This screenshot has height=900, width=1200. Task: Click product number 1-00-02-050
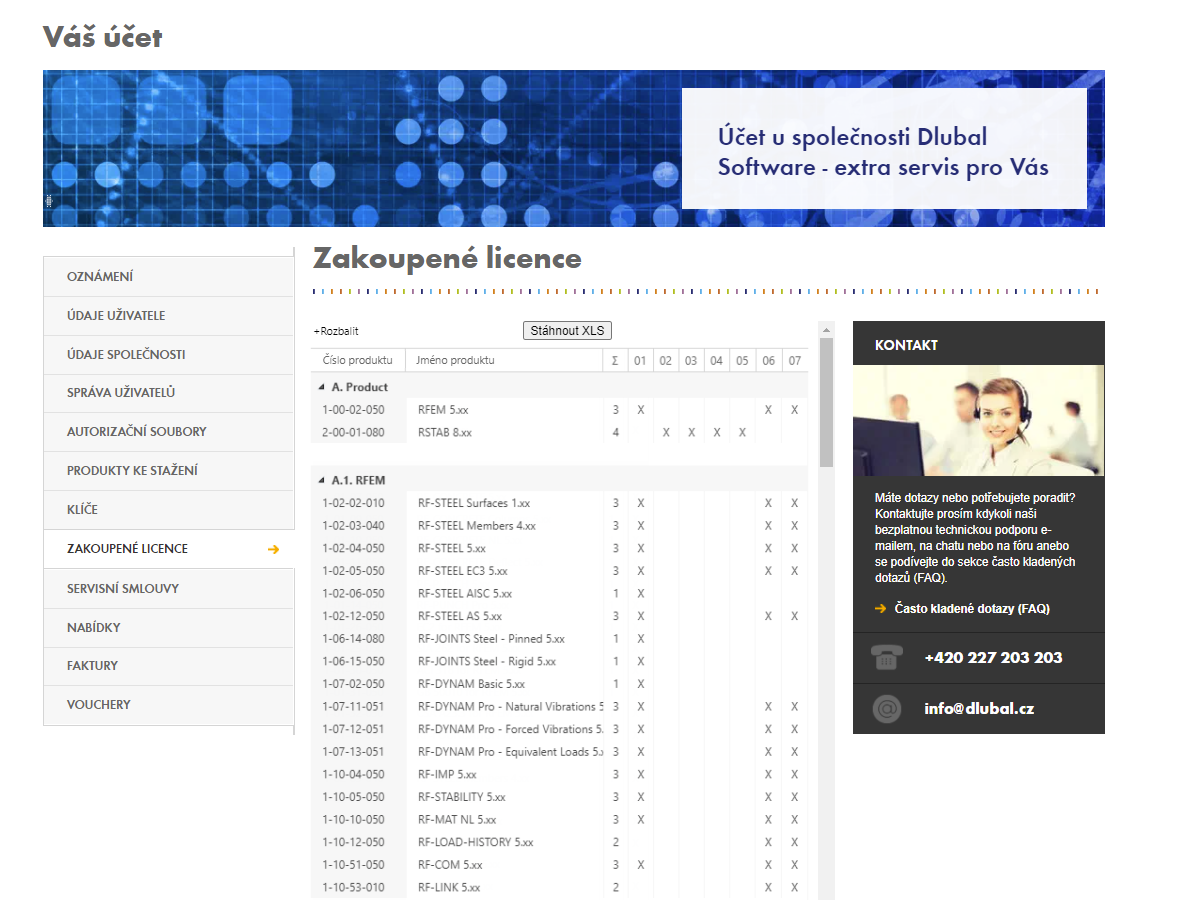point(353,410)
